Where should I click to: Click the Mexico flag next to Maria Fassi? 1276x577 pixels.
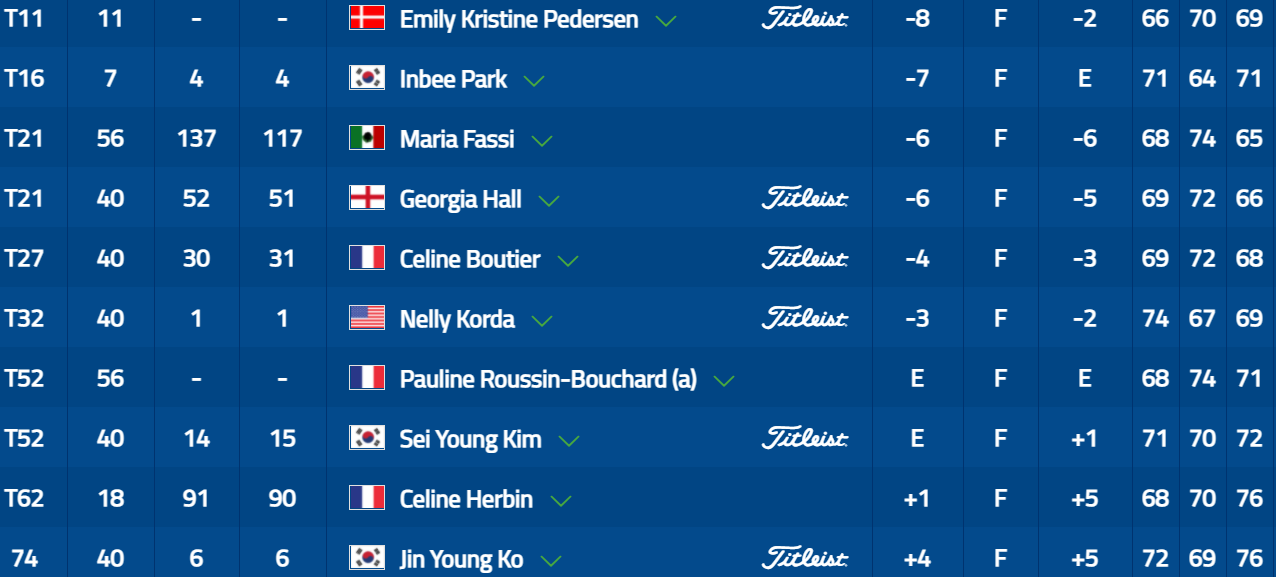(367, 138)
